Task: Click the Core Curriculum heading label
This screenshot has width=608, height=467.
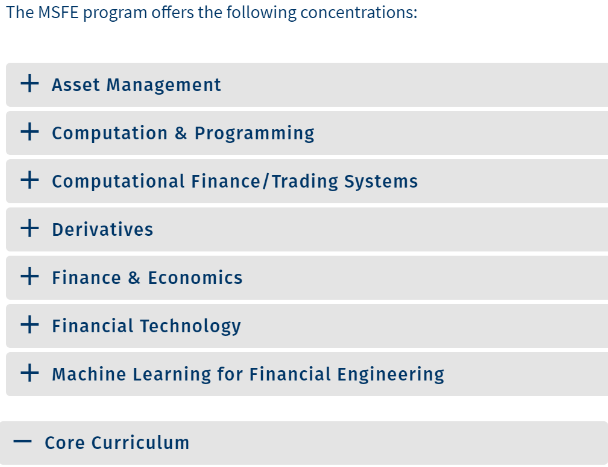Action: click(117, 442)
